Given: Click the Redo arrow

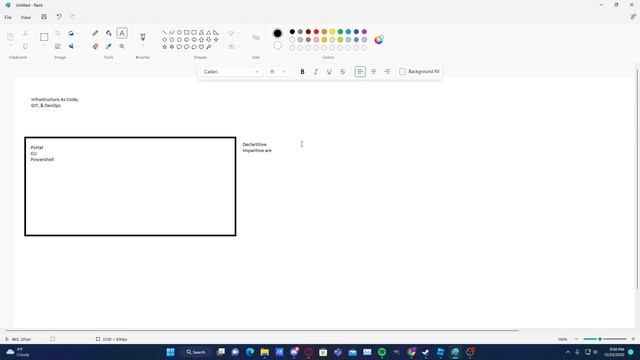Looking at the screenshot, I should point(73,17).
